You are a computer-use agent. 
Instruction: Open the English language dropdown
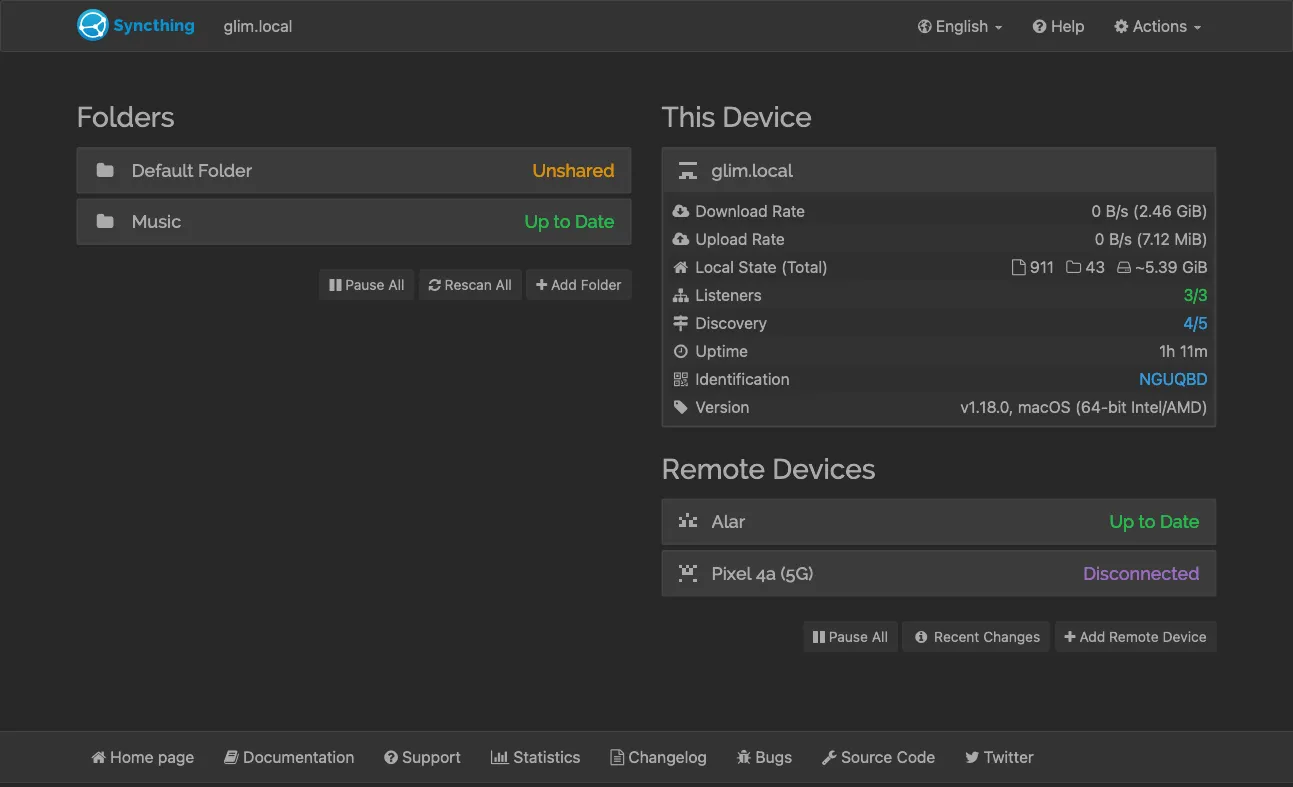pos(960,27)
